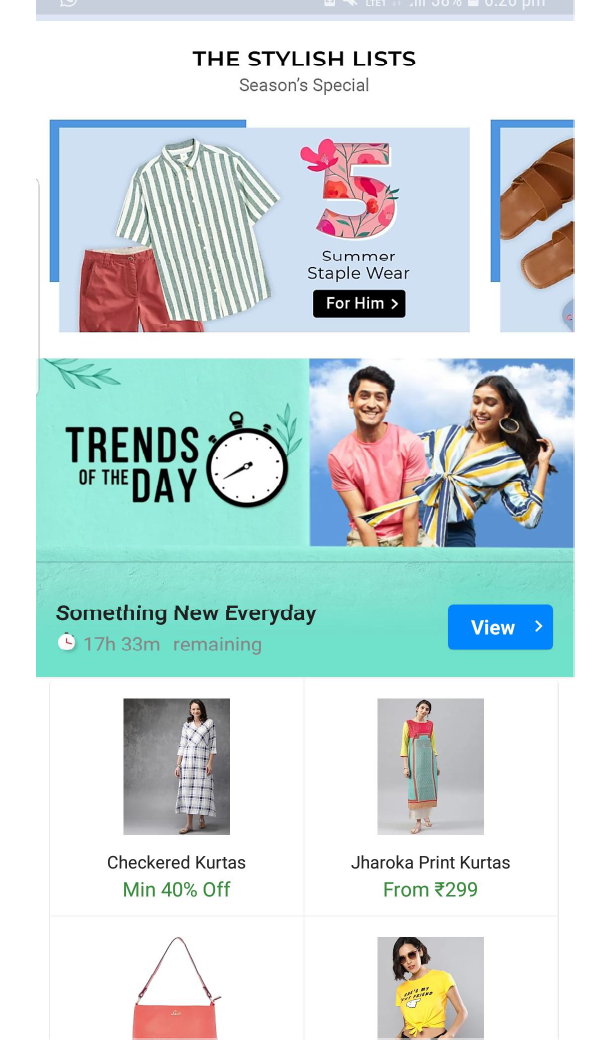Tap the View button for trends
610x1045 pixels.
(x=500, y=627)
